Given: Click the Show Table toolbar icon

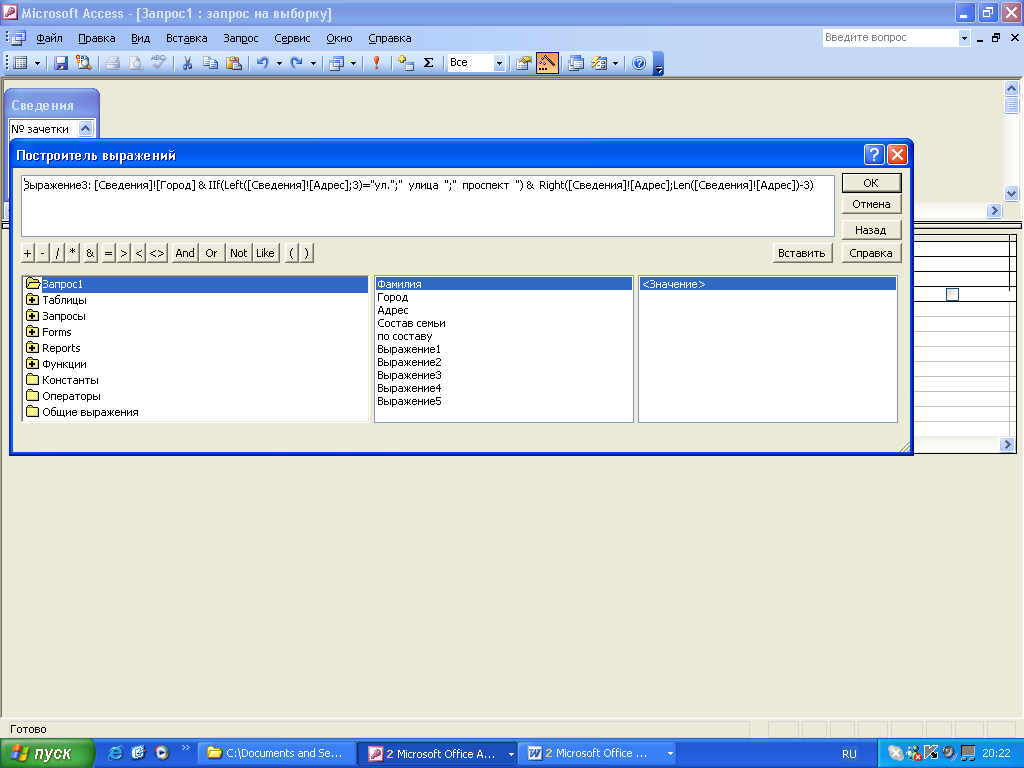Looking at the screenshot, I should [x=406, y=63].
